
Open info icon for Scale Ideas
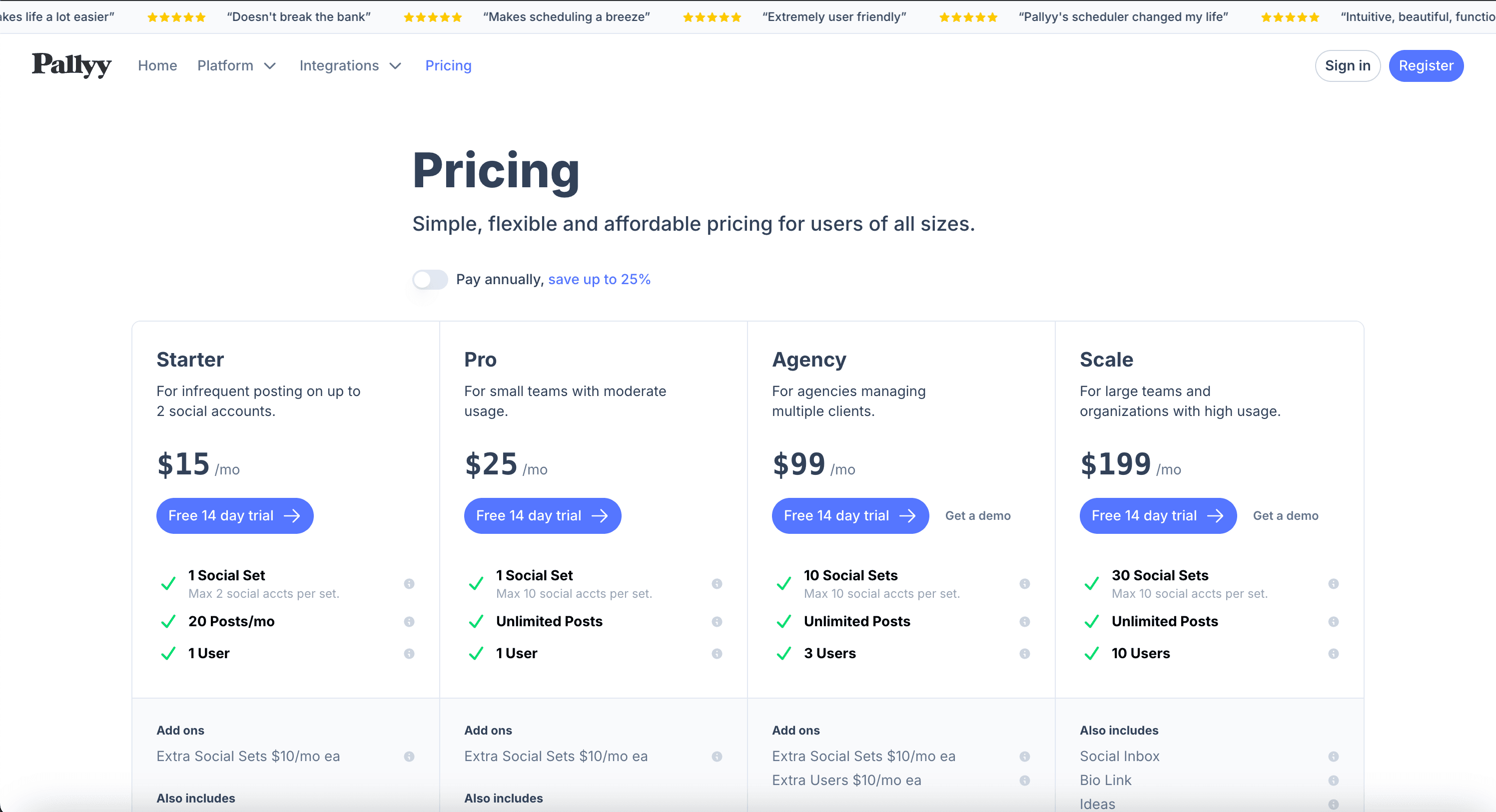point(1334,805)
